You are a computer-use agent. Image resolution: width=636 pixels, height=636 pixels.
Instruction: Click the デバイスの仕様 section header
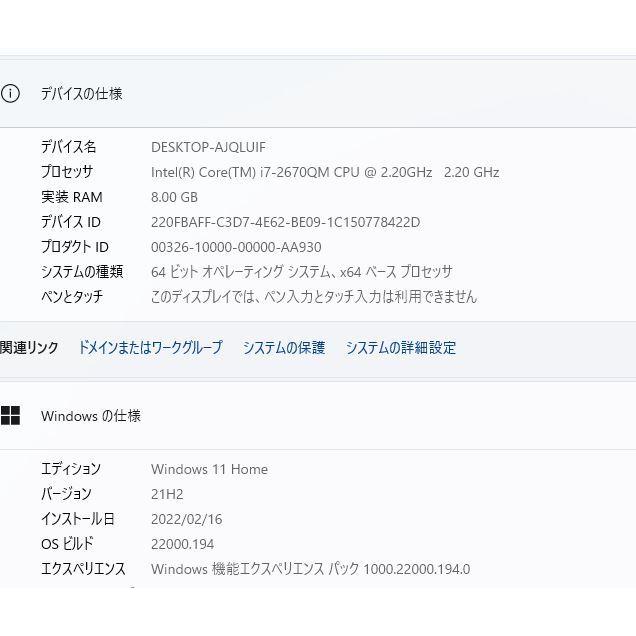[x=82, y=94]
